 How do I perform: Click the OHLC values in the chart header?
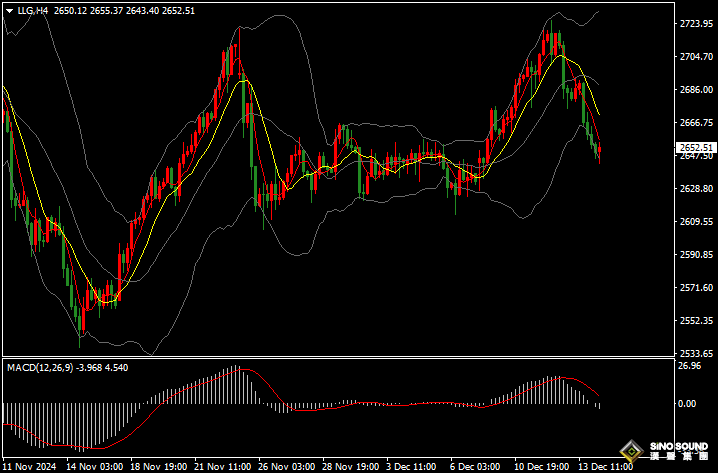(125, 11)
